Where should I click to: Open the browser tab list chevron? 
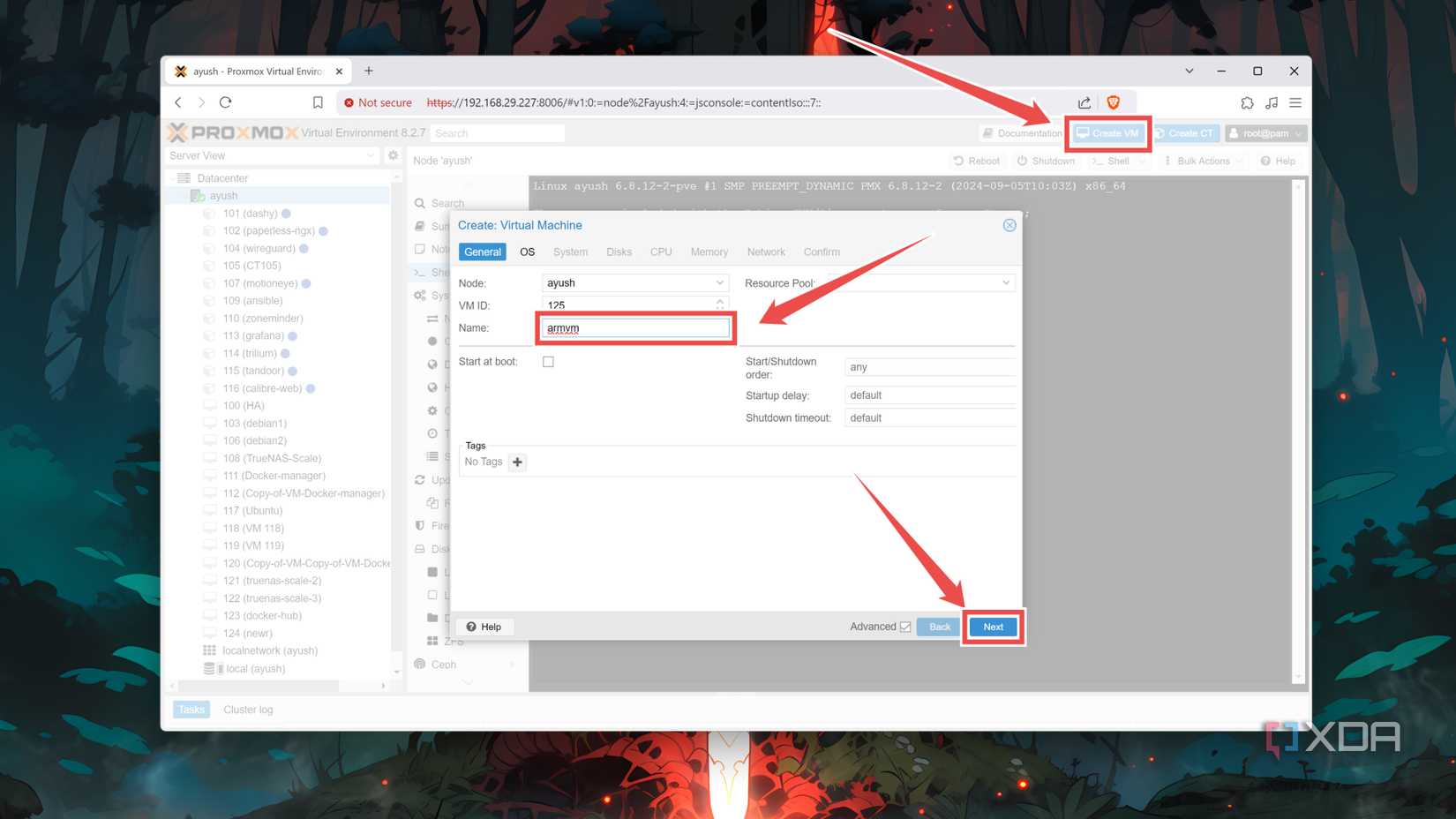[1189, 71]
